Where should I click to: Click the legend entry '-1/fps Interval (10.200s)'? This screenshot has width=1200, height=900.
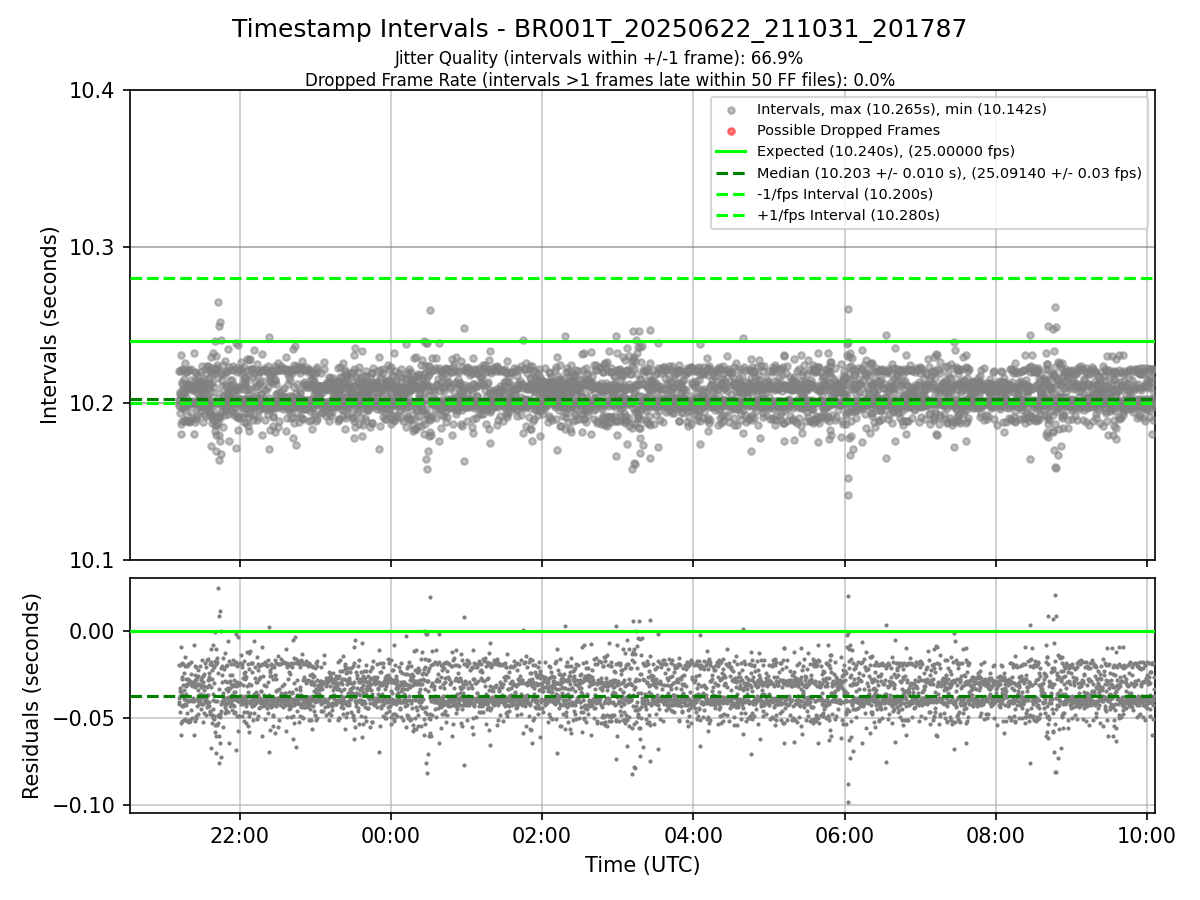tap(844, 194)
